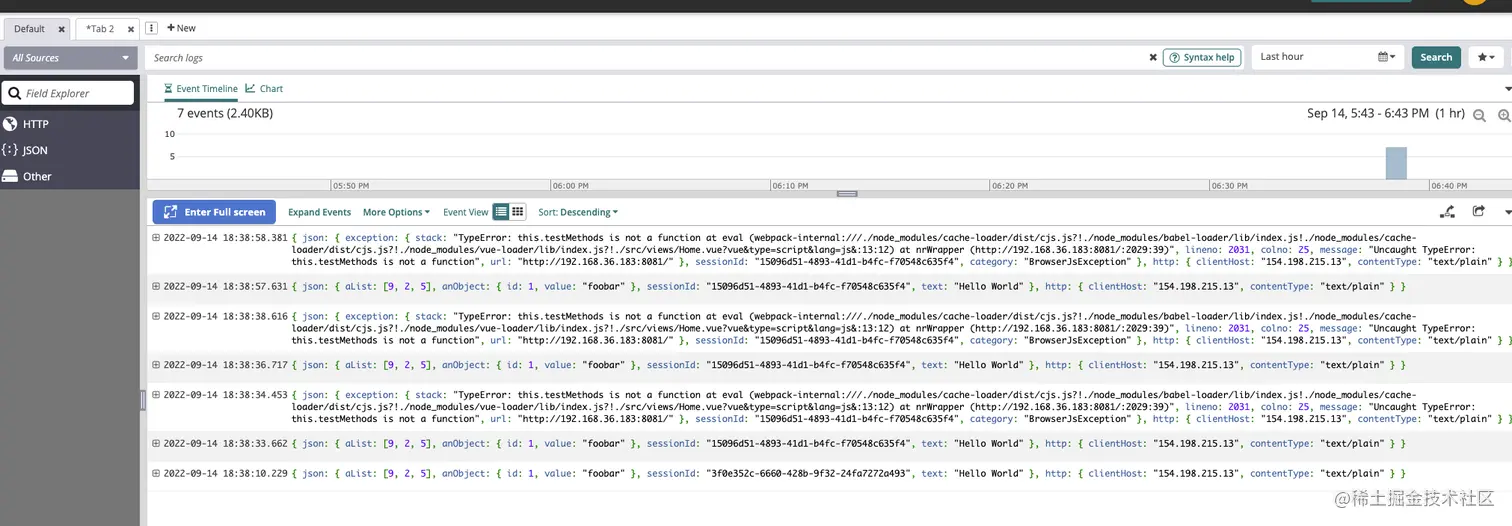Expand the event logged at 18:38:36.717
Screen dimensions: 1512x526
pyautogui.click(x=156, y=365)
